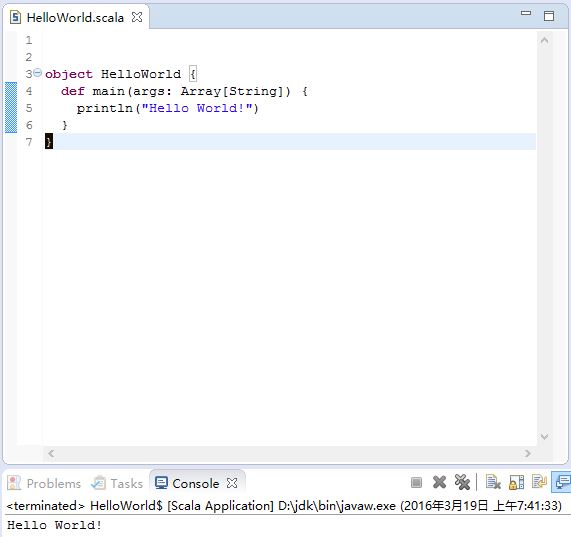
Task: Click 'println' call on line 5
Action: coord(105,108)
